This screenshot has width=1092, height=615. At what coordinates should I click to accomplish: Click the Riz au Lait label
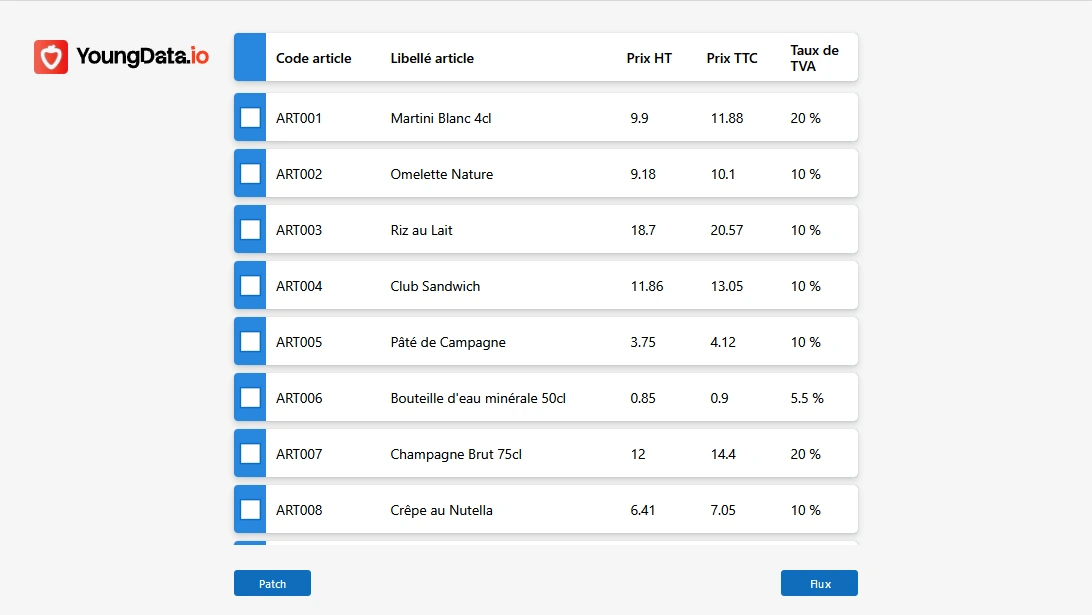click(421, 231)
